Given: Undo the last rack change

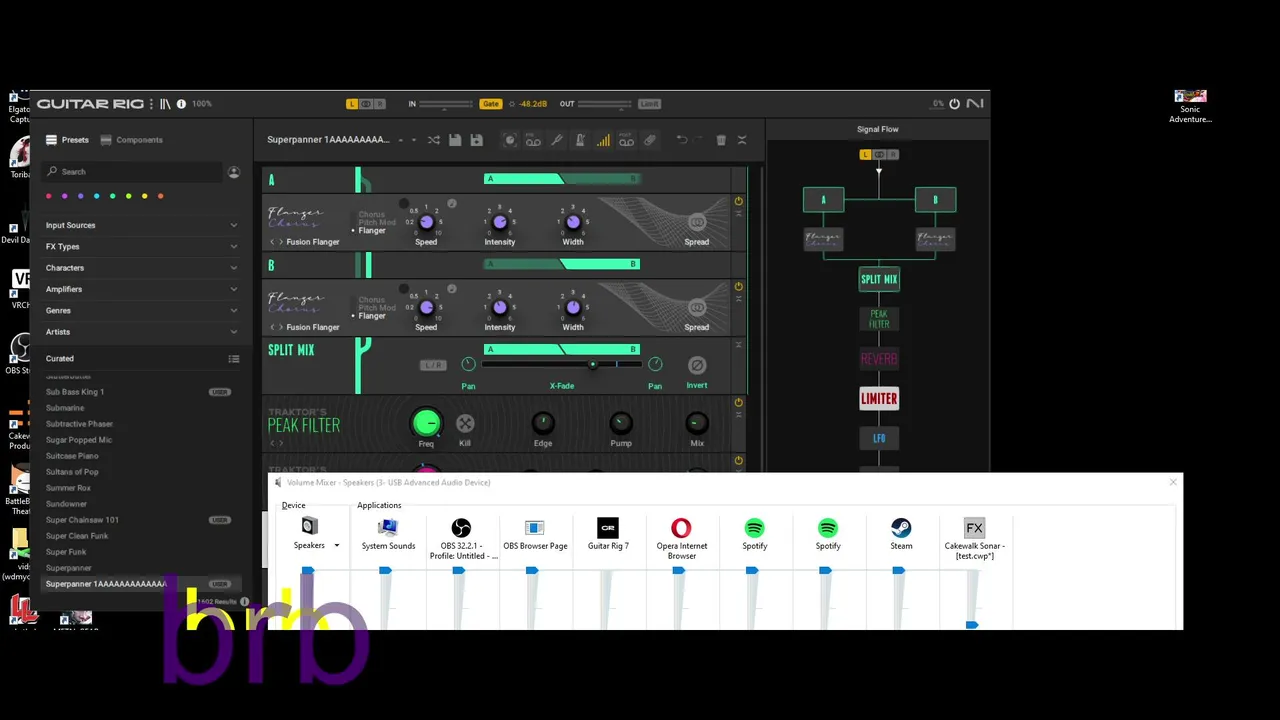Looking at the screenshot, I should [x=682, y=140].
